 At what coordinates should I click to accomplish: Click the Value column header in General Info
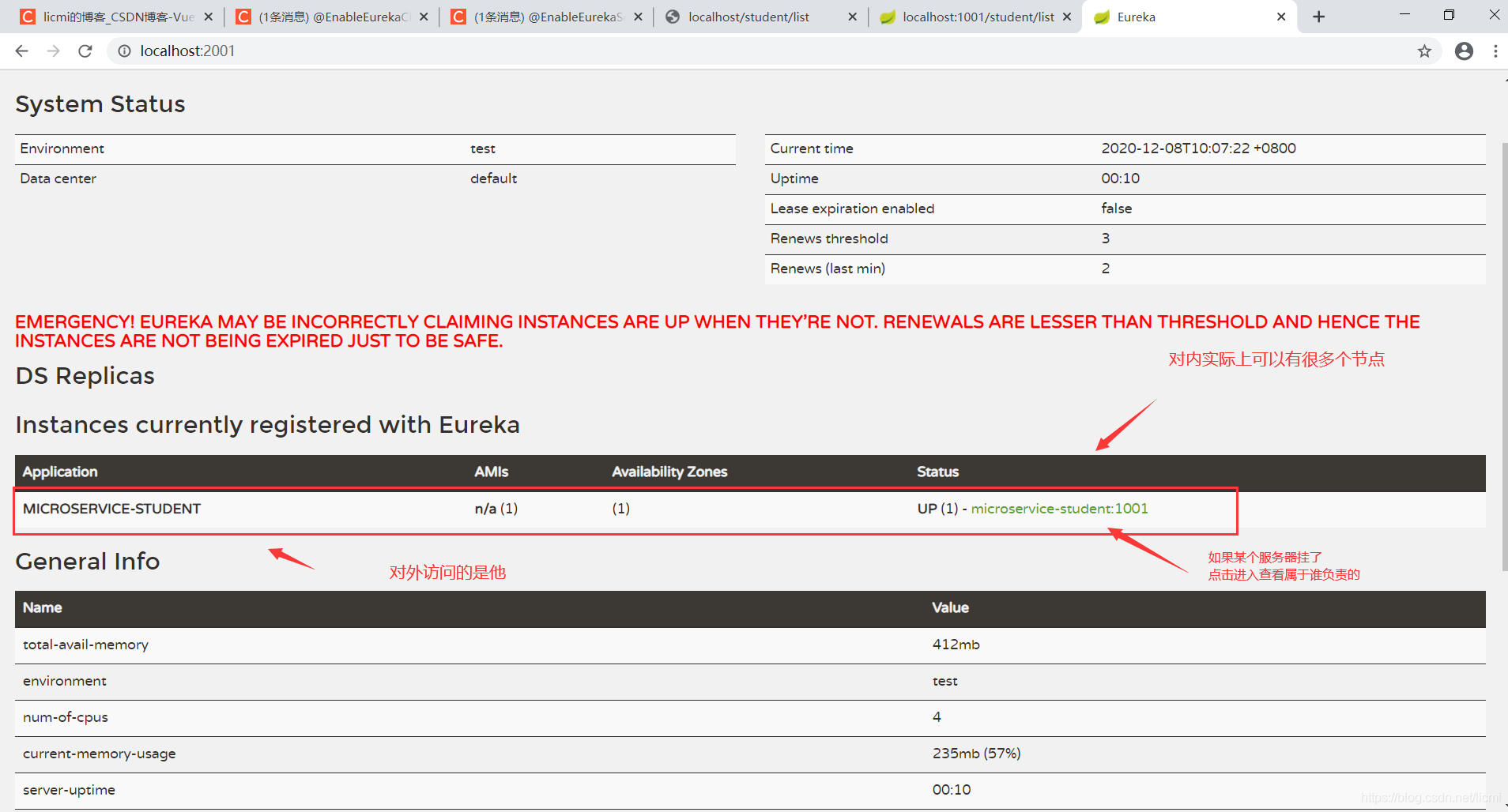pyautogui.click(x=950, y=607)
